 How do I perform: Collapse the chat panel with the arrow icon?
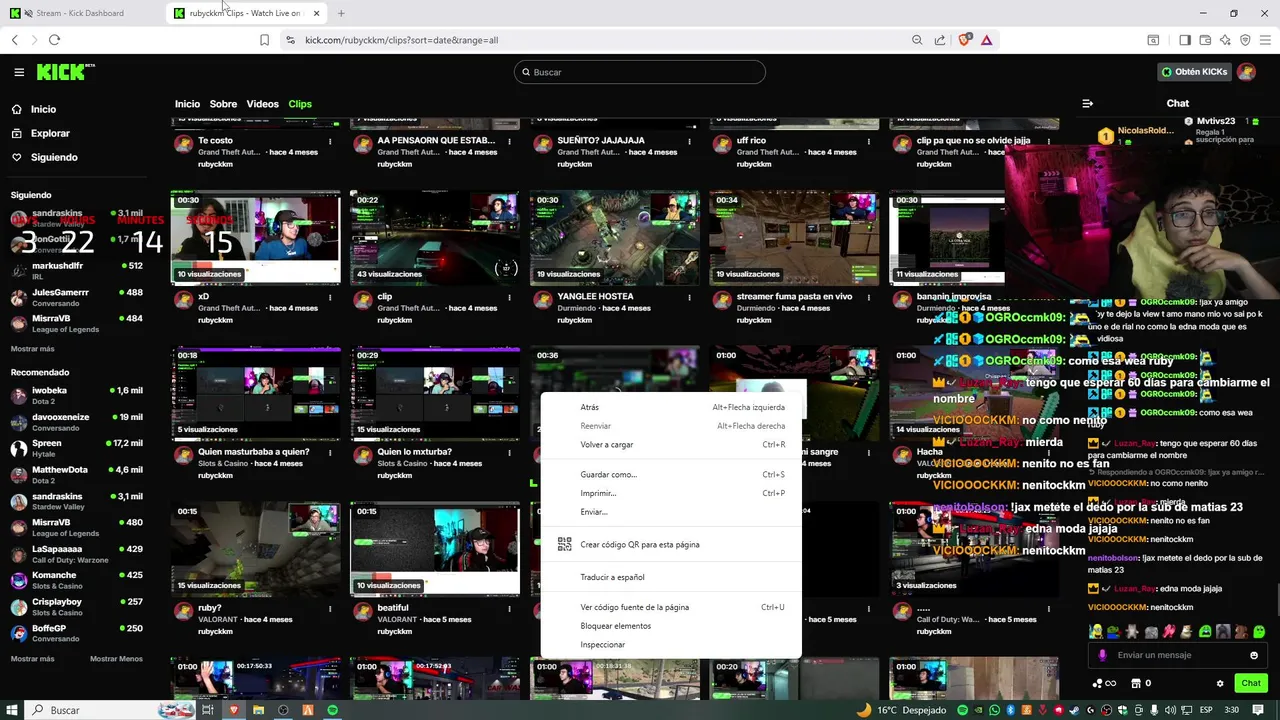tap(1088, 103)
